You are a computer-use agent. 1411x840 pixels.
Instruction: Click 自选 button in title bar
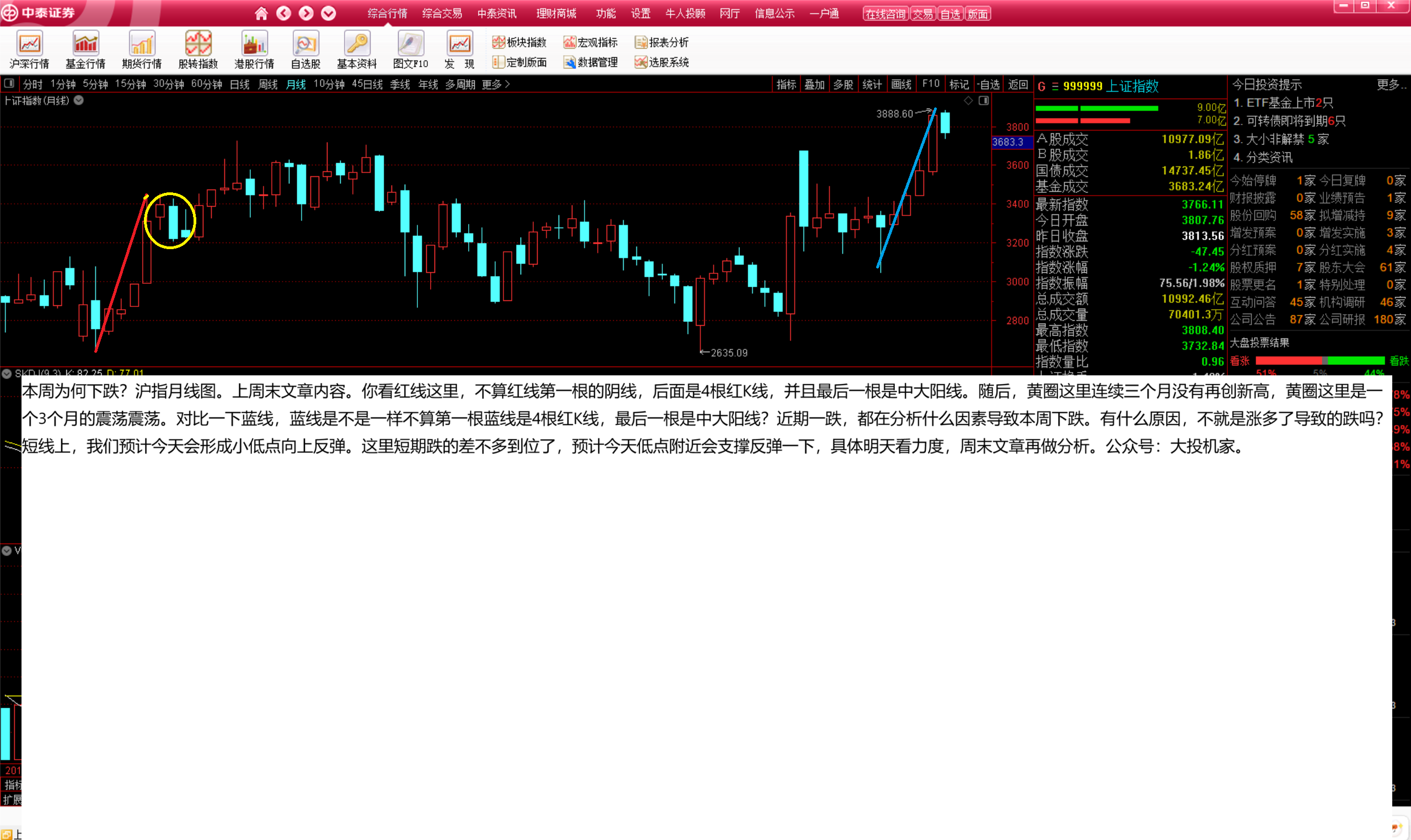pos(950,14)
